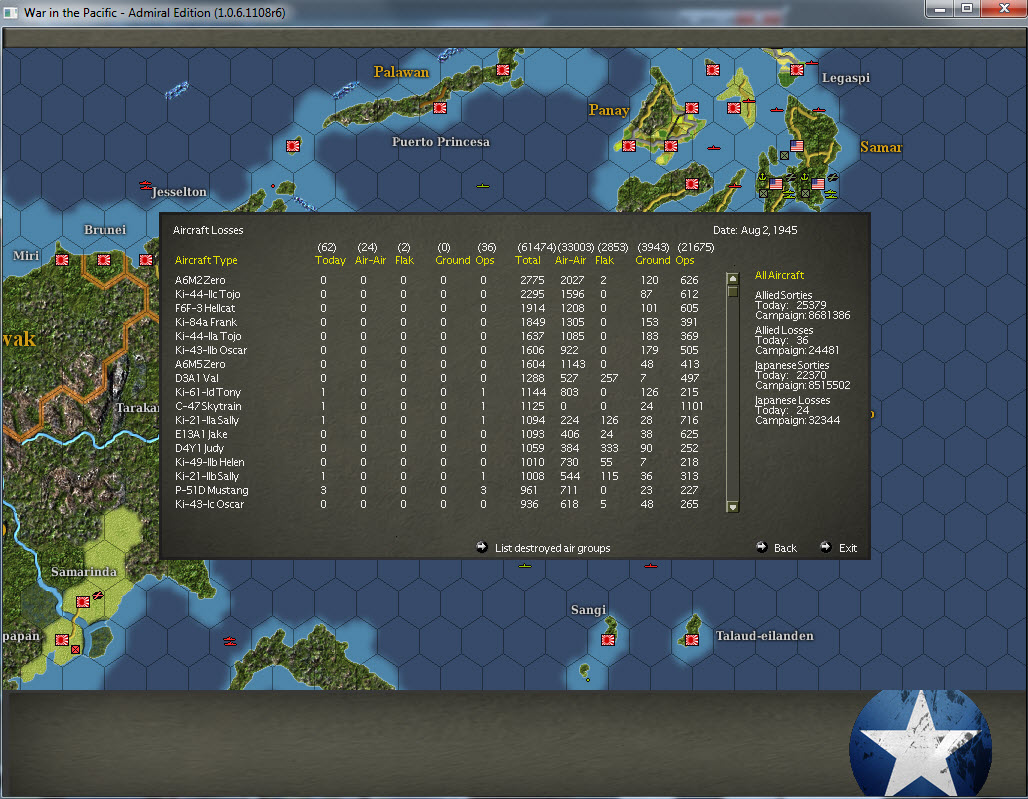Click the Flak header next to Total Air-Air

click(x=604, y=260)
